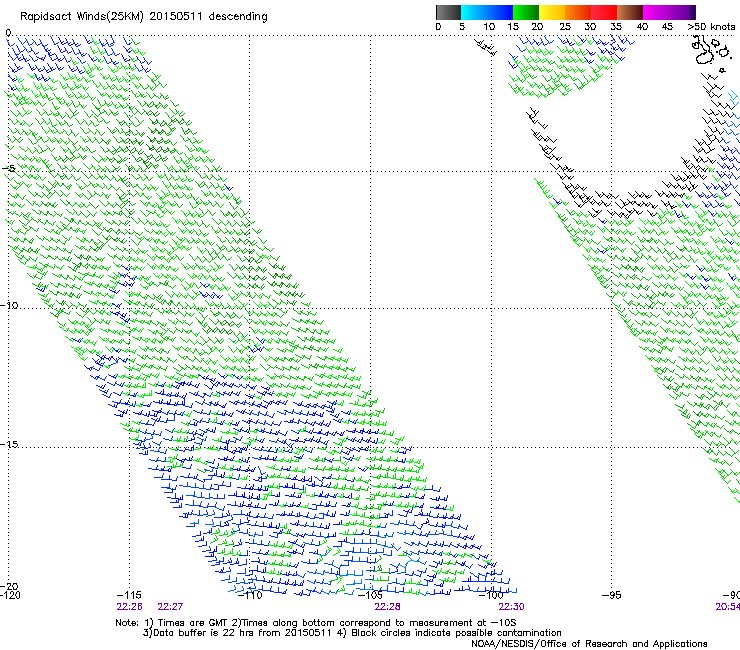
Task: Click the pass time label '22:28'
Action: (x=387, y=606)
